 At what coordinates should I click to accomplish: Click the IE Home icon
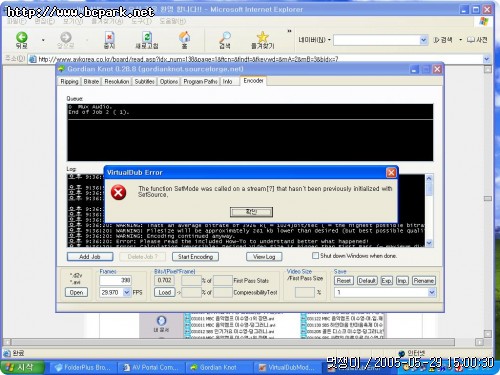click(184, 37)
